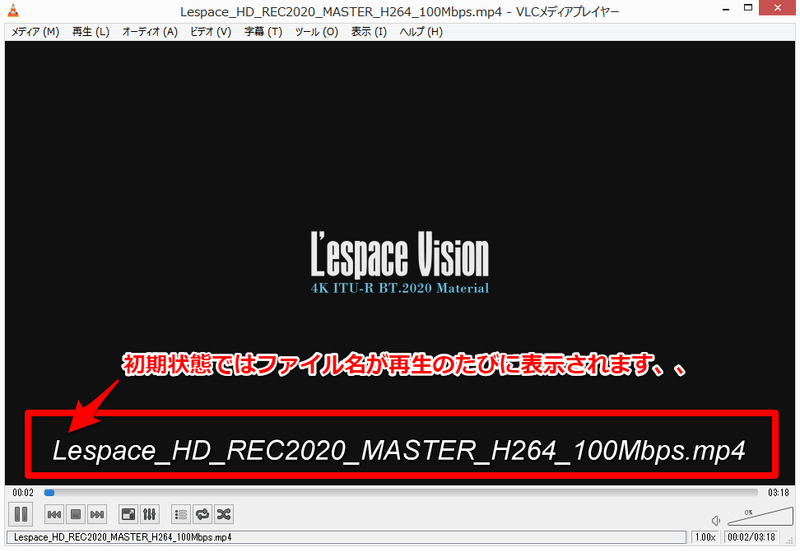Open the 再生 (L) menu
The image size is (800, 551).
(90, 32)
